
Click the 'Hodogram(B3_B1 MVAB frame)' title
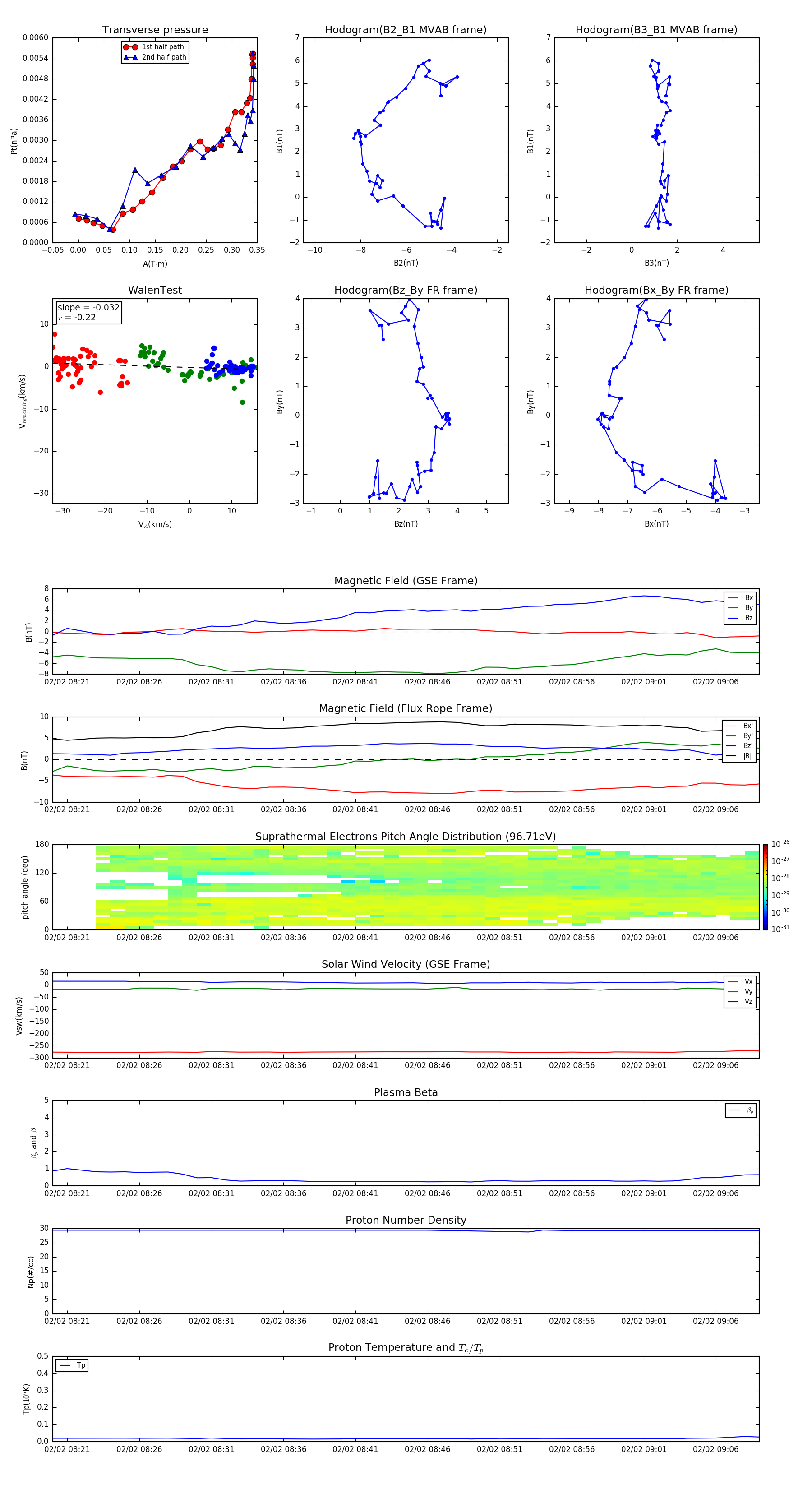(x=656, y=29)
